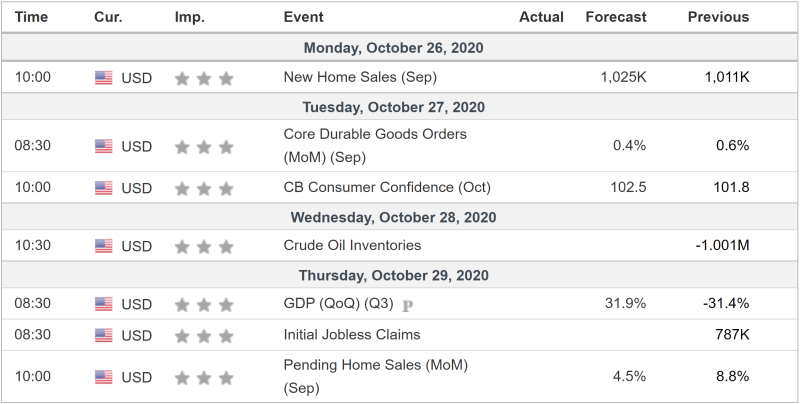Open the GDP (QoQ) (Q3) event link
Viewport: 800px width, 404px height.
click(339, 304)
